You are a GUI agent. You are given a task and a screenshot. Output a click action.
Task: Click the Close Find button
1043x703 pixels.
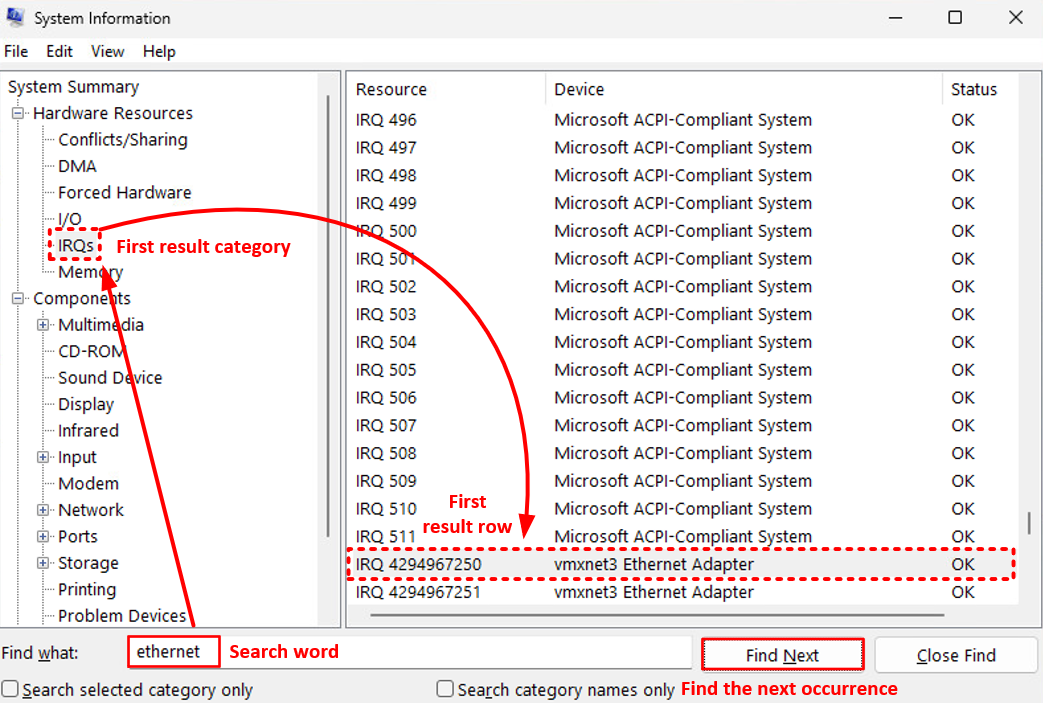955,654
